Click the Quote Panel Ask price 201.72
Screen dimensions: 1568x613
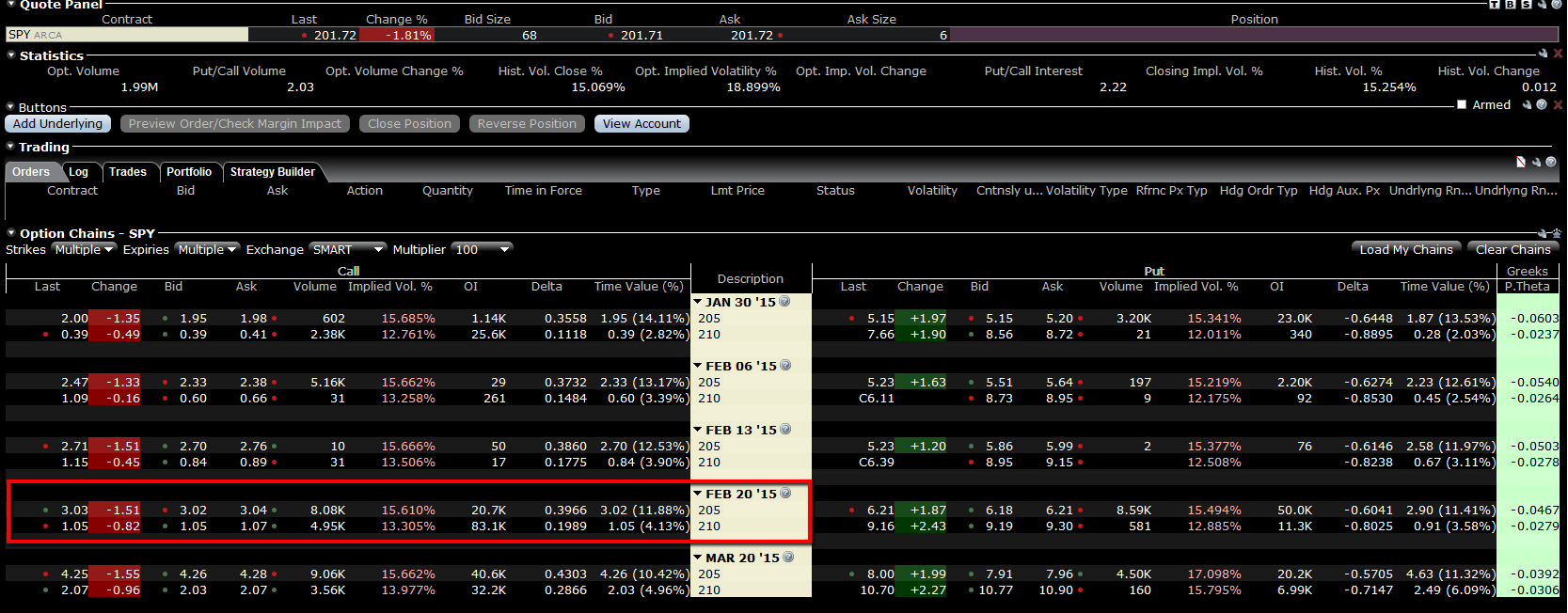(x=752, y=36)
